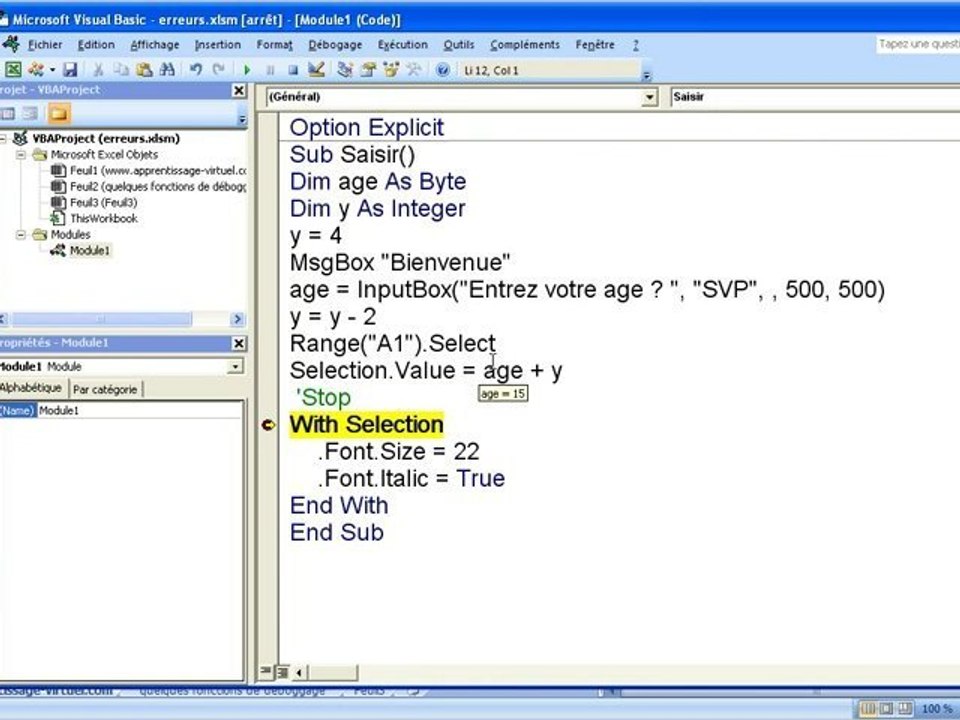Select Feuil3 (Feuil3) in tree
The image size is (960, 720).
click(x=94, y=203)
